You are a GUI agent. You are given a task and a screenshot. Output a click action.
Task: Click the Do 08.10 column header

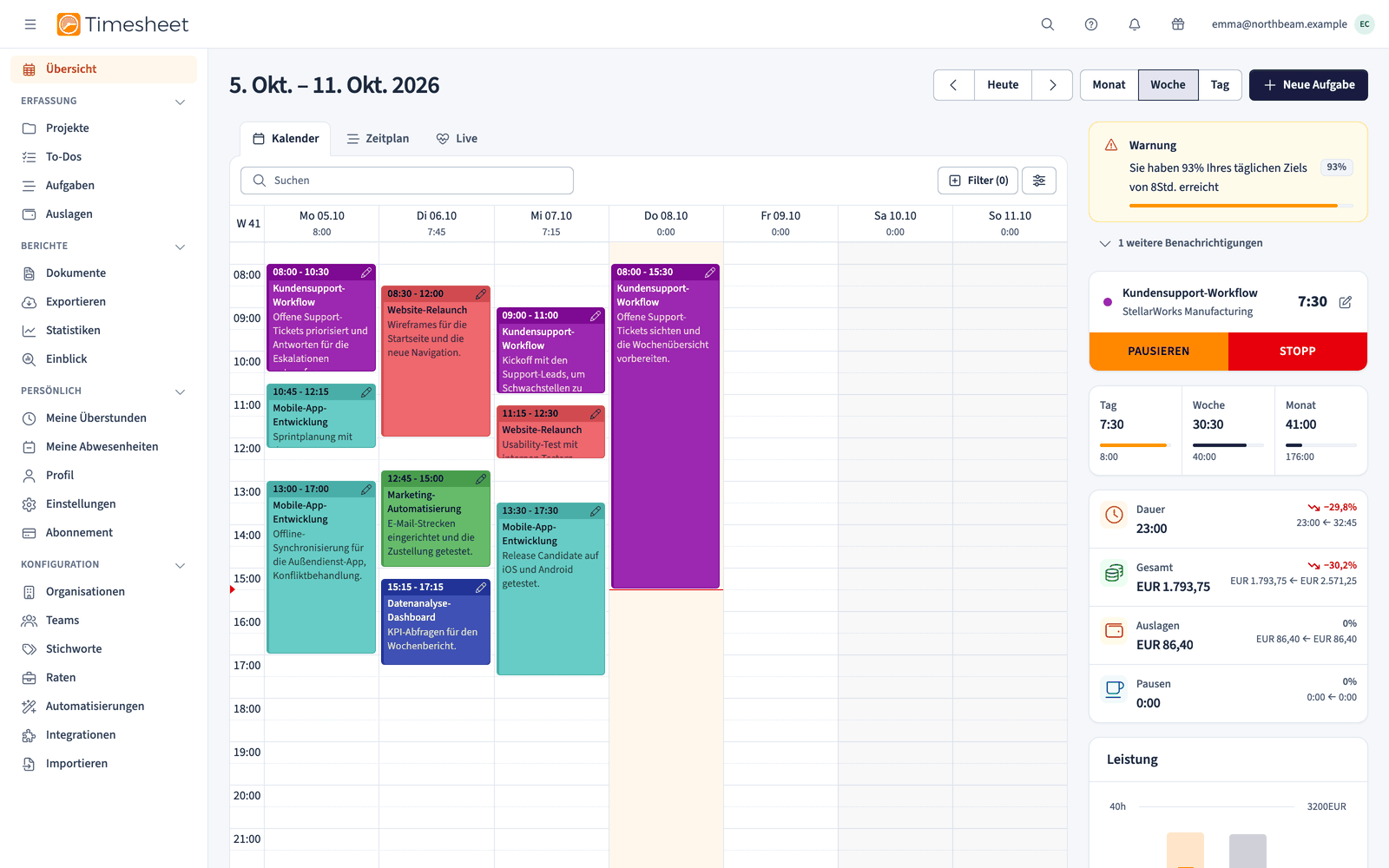[x=666, y=224]
